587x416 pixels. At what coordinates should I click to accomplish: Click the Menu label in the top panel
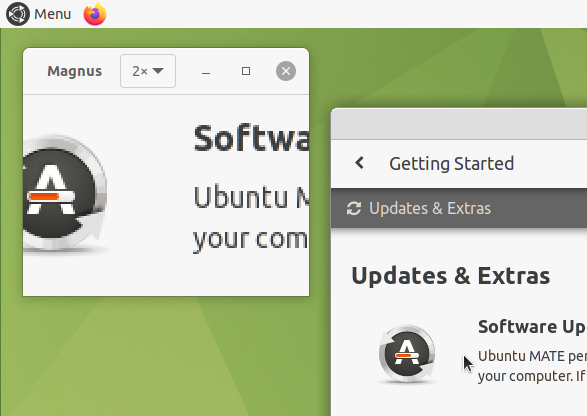click(x=52, y=14)
